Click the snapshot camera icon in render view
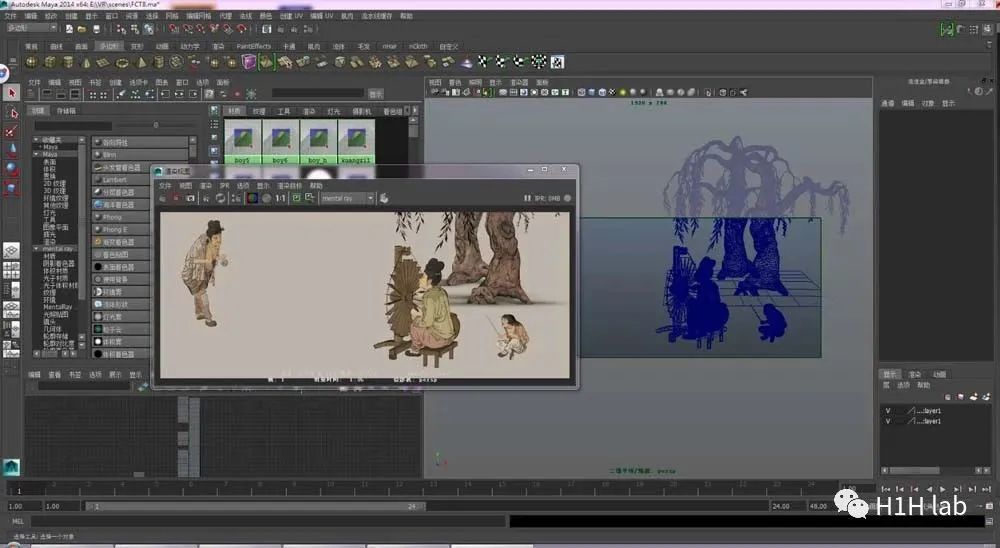The image size is (1000, 548). (190, 198)
